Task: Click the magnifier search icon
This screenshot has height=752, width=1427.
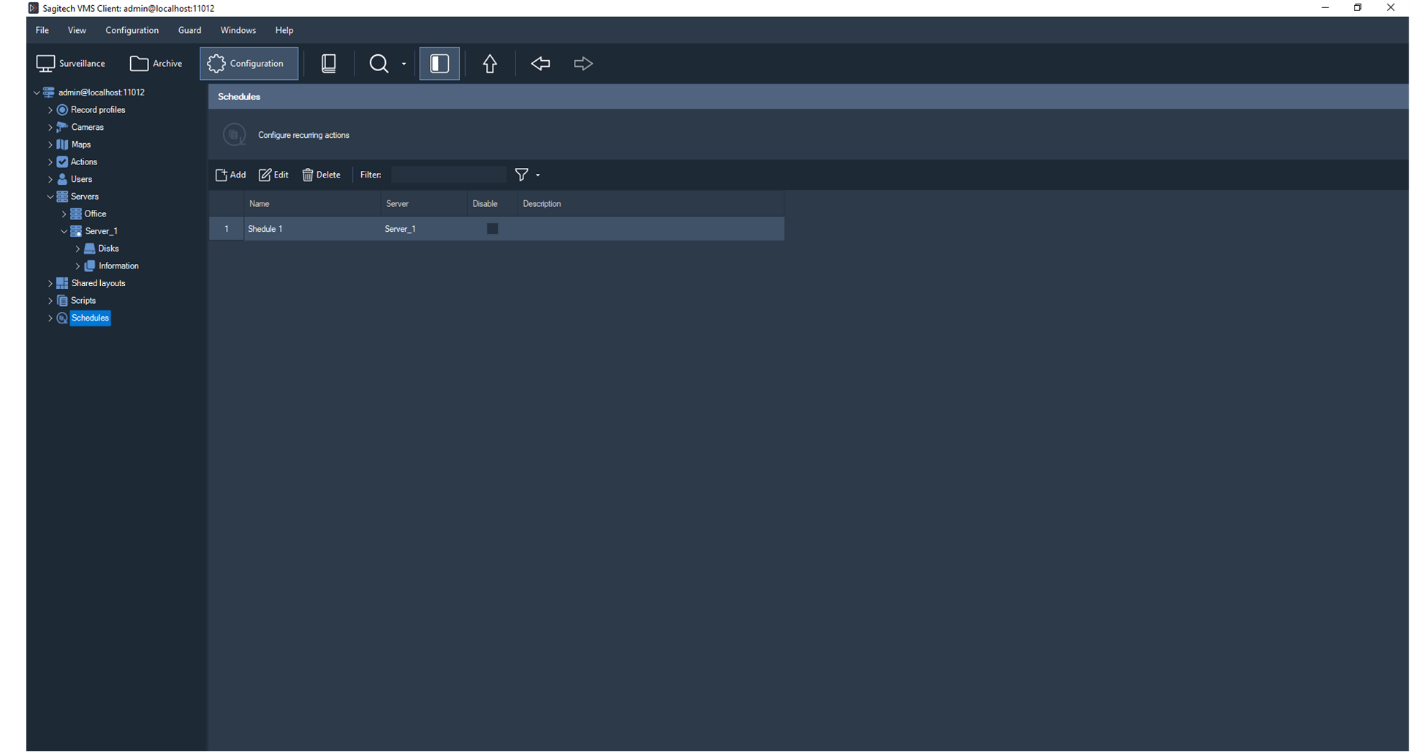Action: pyautogui.click(x=379, y=64)
